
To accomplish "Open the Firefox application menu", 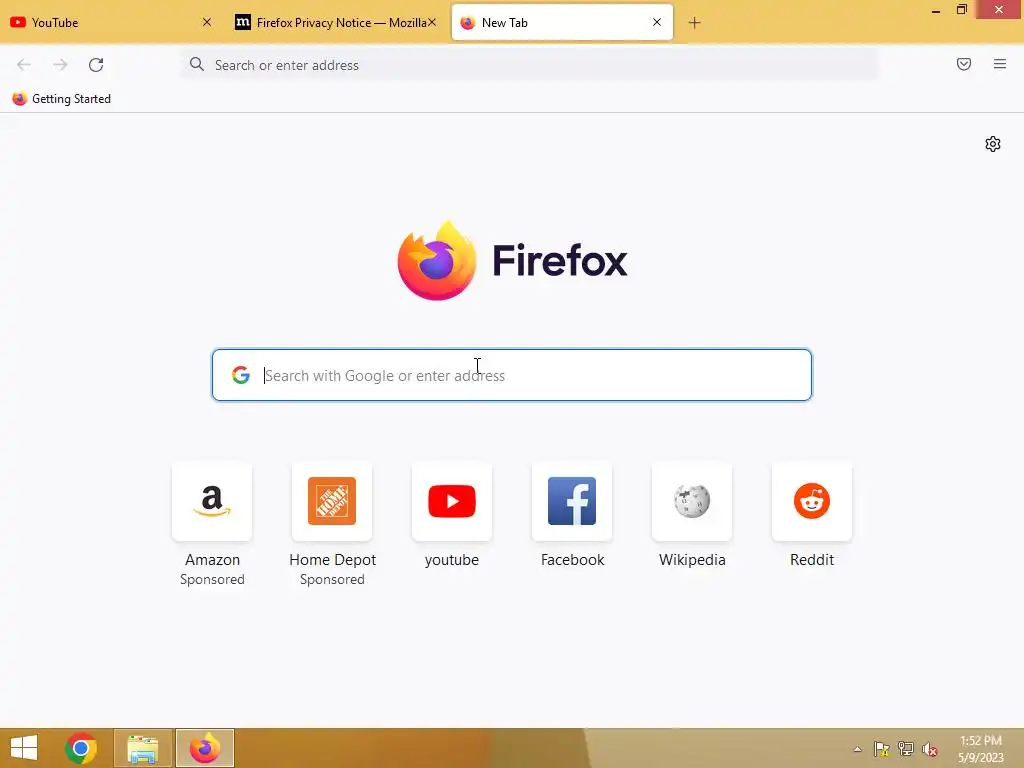I will click(x=1000, y=64).
